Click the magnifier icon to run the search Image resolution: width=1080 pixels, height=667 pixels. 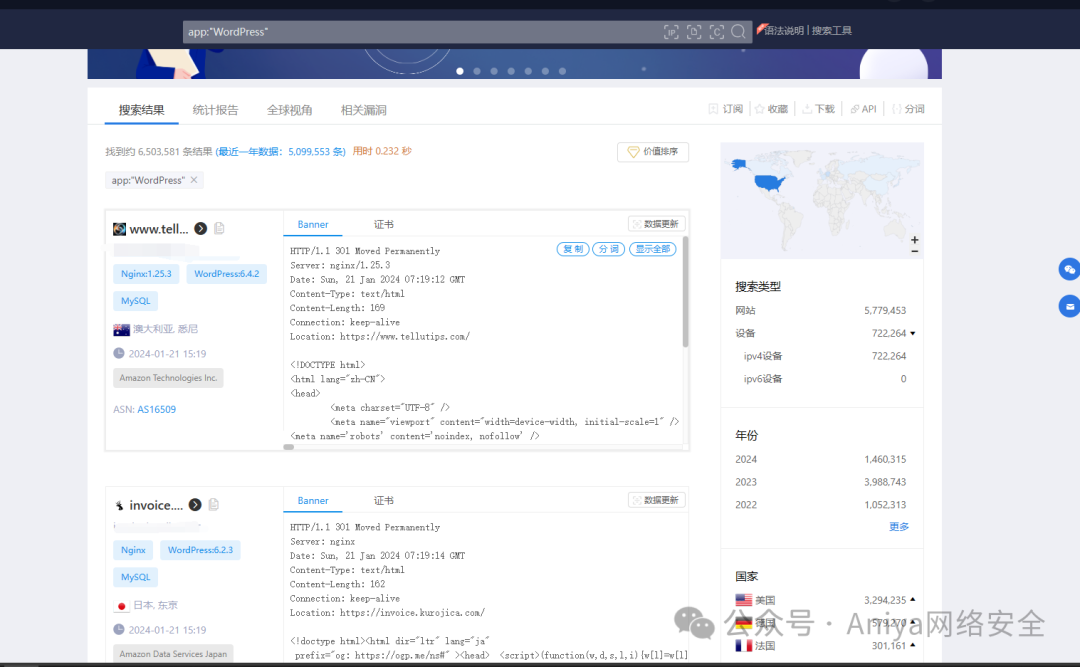739,32
